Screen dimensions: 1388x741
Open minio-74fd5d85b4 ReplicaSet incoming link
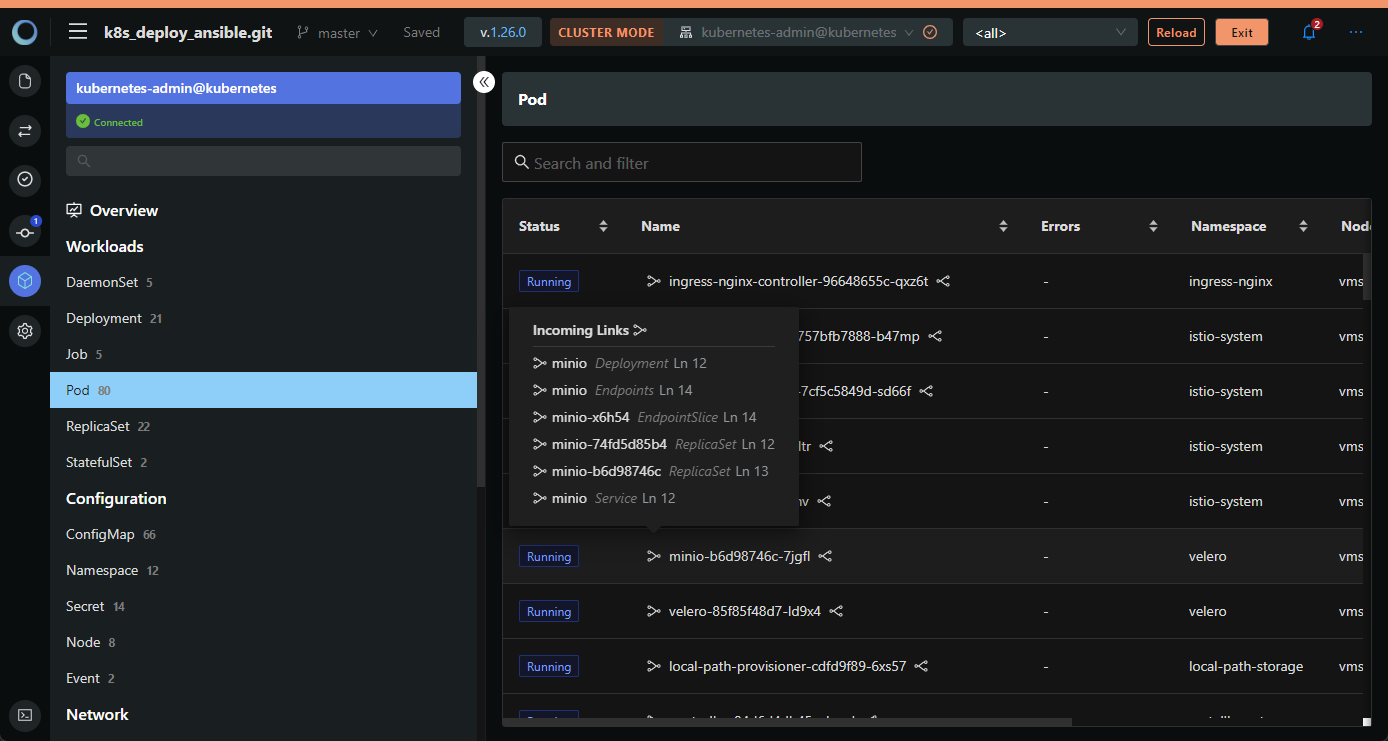654,444
